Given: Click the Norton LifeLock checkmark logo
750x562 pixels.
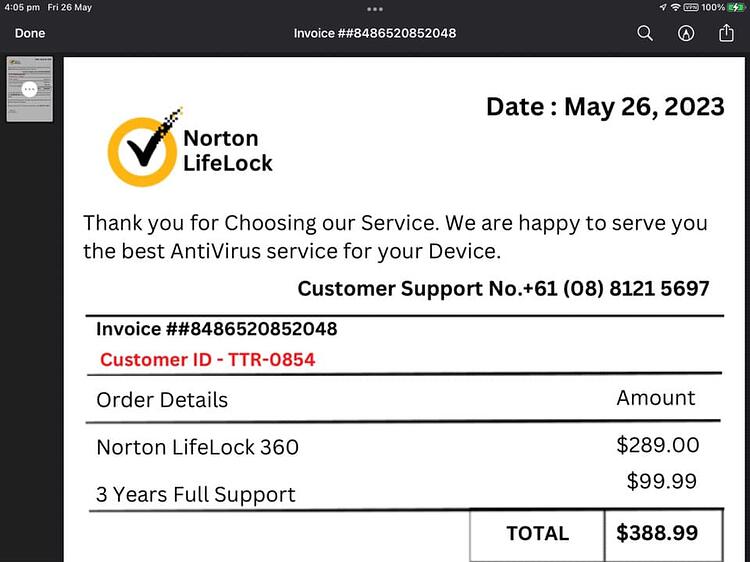Looking at the screenshot, I should 144,148.
